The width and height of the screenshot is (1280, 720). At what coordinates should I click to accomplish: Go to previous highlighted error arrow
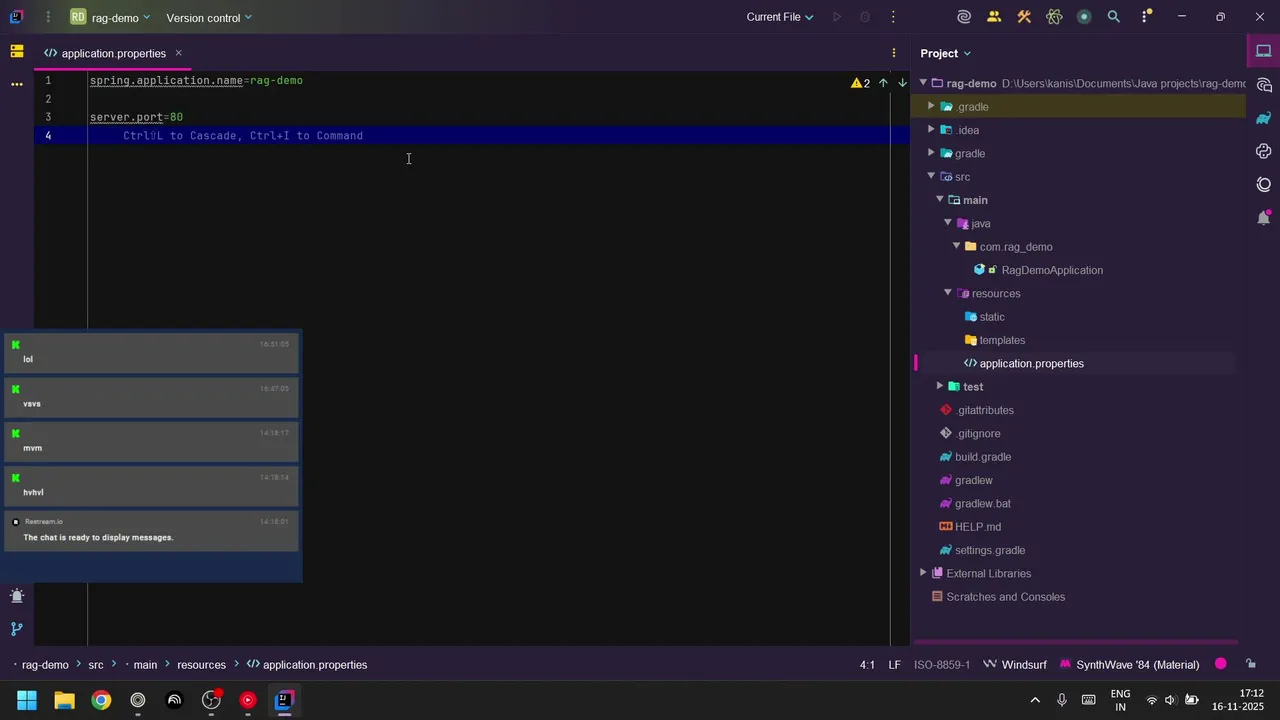pos(883,83)
